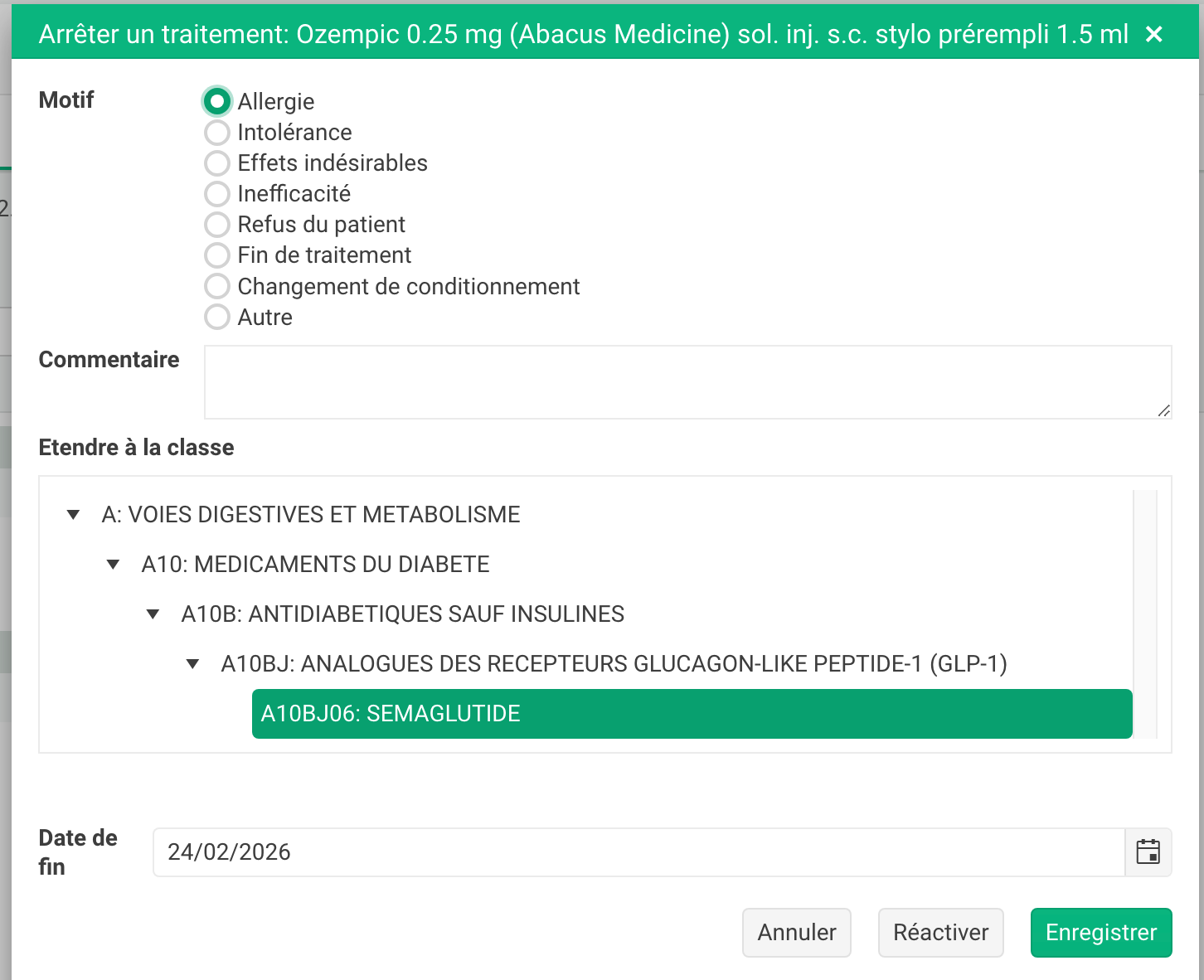1204x980 pixels.
Task: Click into the Commentaire text area
Action: [687, 382]
